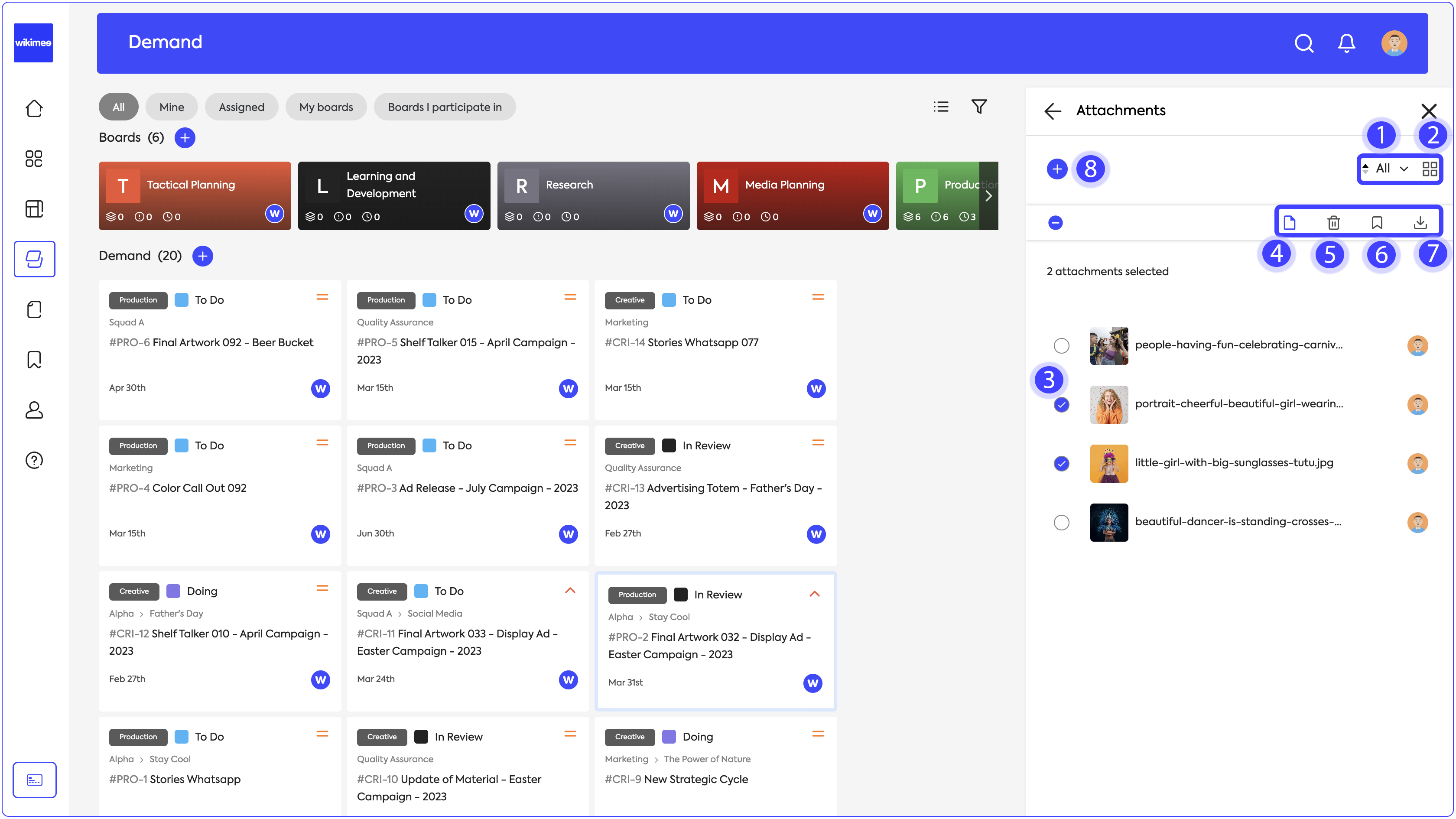This screenshot has width=1456, height=819.
Task: Open the portrait-cheerful-beautiful-girl thumbnail
Action: 1108,405
